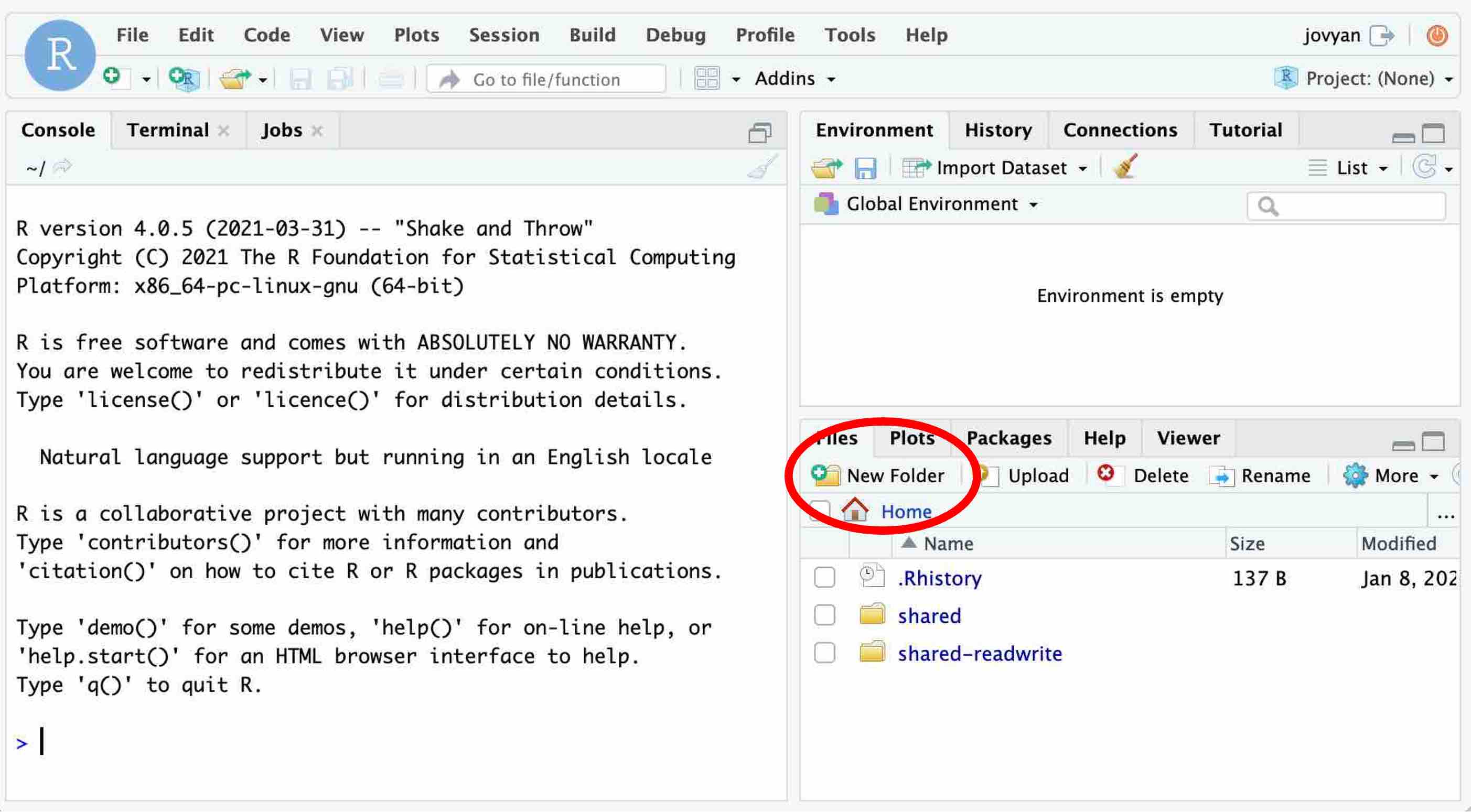Click the workspace panes grid icon
This screenshot has width=1471, height=812.
click(x=707, y=78)
